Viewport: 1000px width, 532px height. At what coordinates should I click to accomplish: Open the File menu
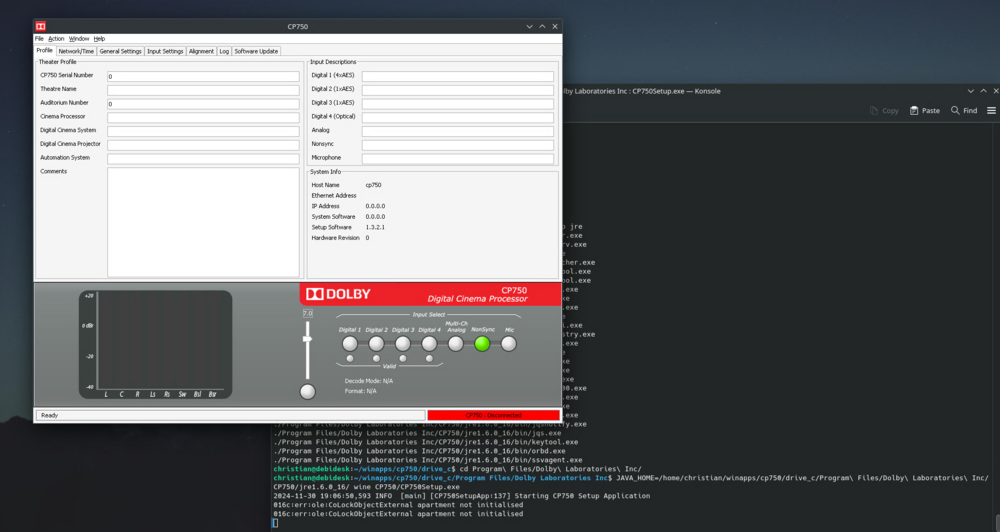(x=39, y=39)
